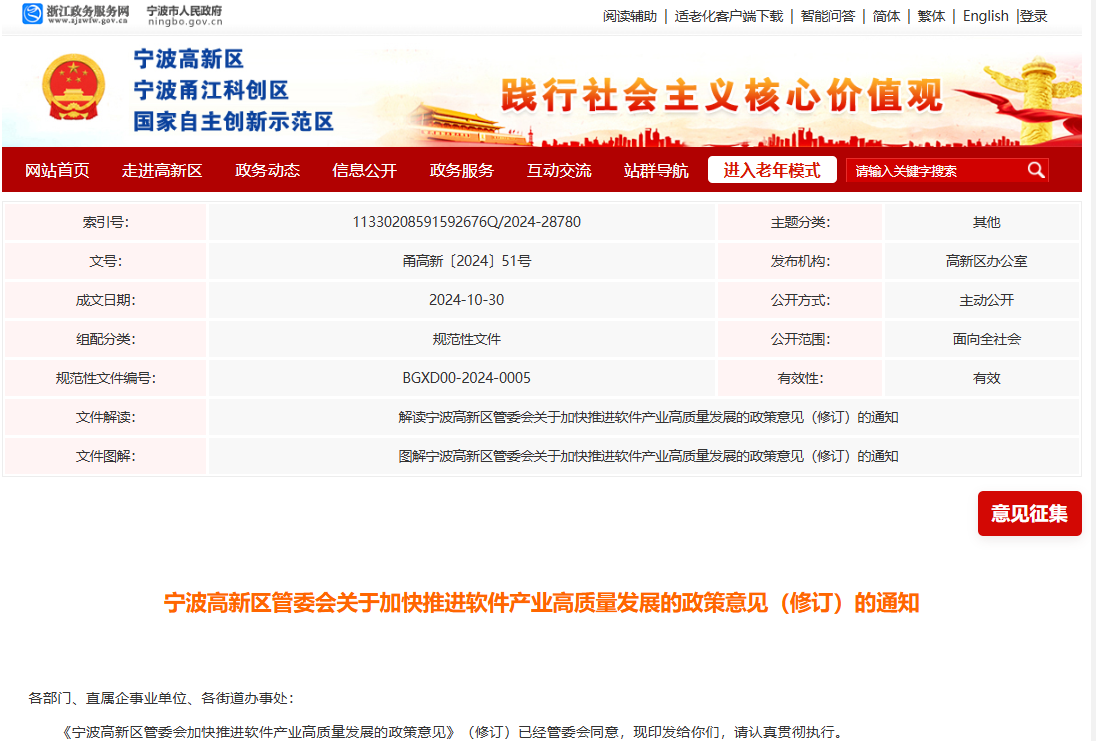1096x741 pixels.
Task: Open the 信息公开 navigation menu
Action: 363,170
